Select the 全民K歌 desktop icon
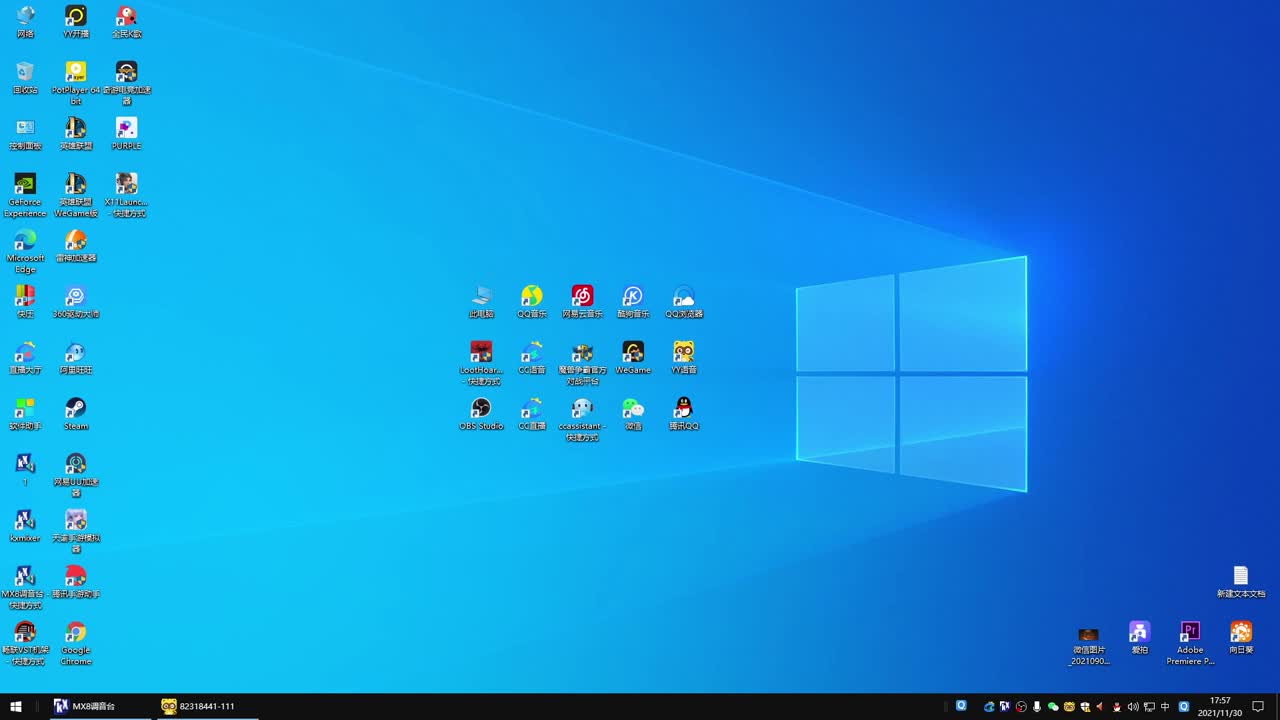Viewport: 1280px width, 720px height. pos(127,22)
